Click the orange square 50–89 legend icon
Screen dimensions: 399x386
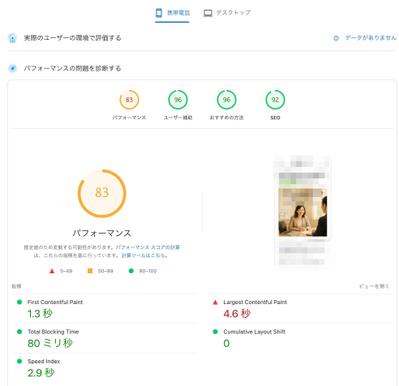click(x=90, y=271)
